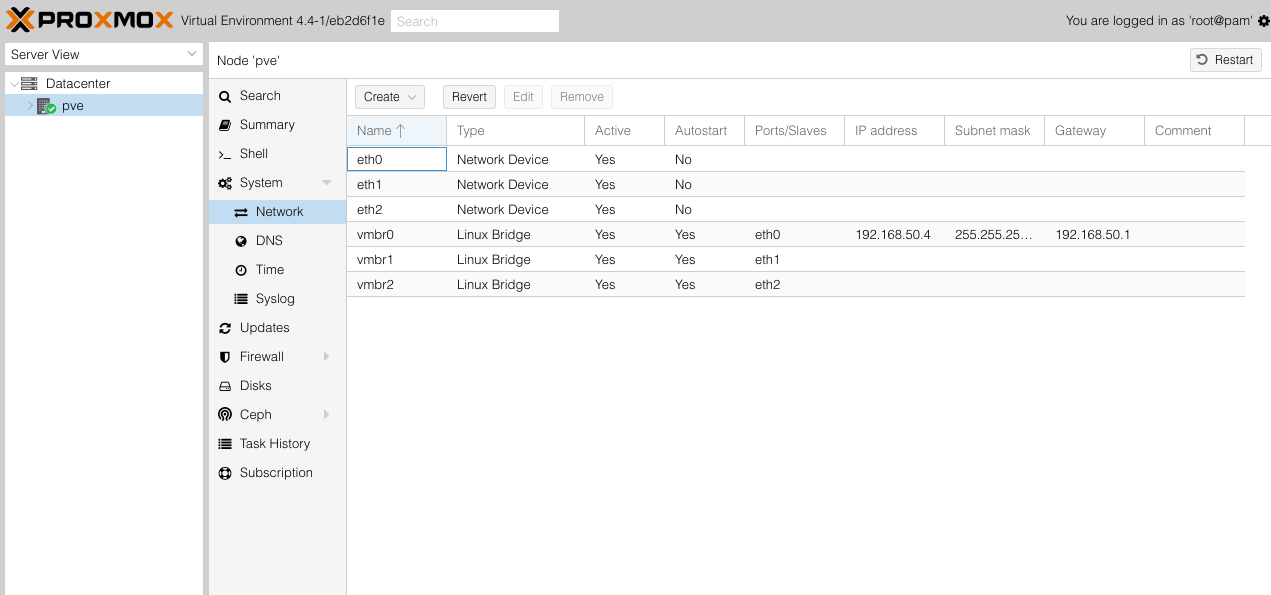1271x595 pixels.
Task: Click the Revert button
Action: coord(469,97)
